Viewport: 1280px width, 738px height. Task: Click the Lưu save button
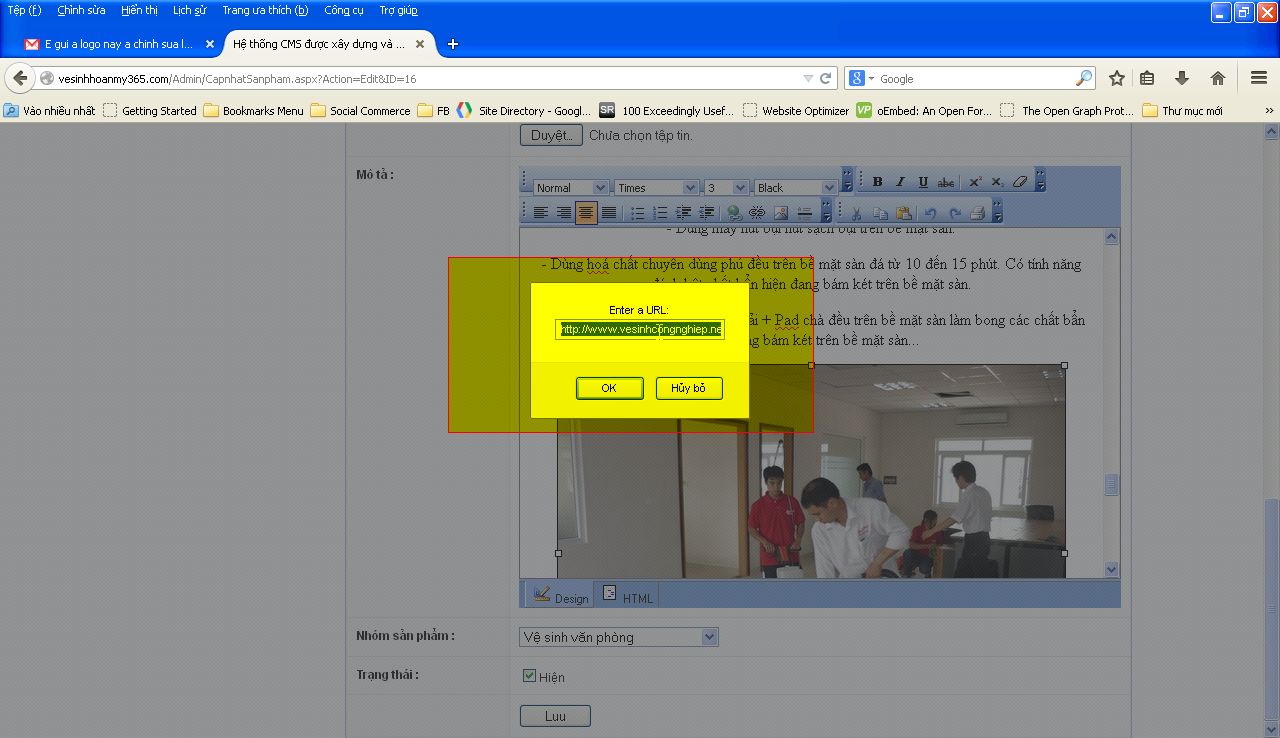coord(555,716)
